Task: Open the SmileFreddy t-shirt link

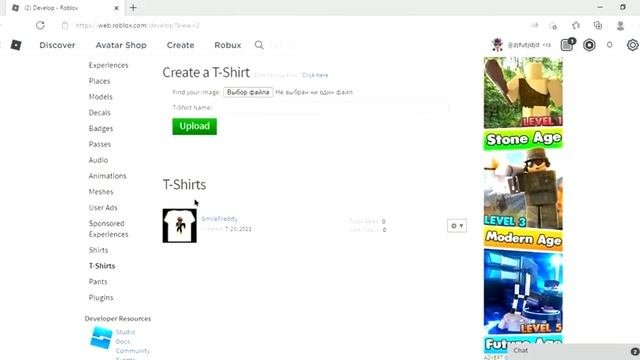Action: [219, 219]
